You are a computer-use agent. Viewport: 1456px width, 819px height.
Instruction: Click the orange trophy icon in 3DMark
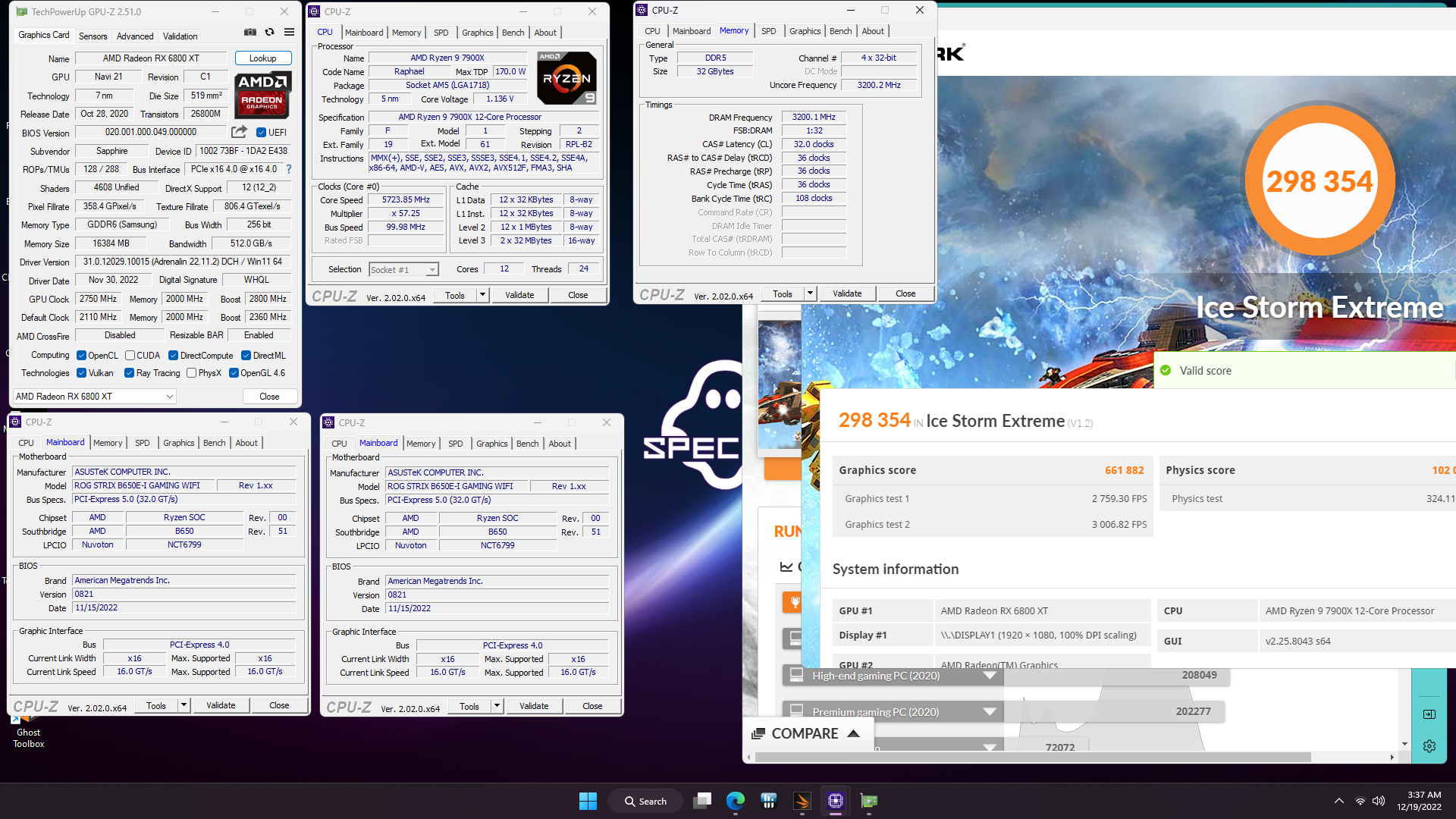(x=794, y=602)
